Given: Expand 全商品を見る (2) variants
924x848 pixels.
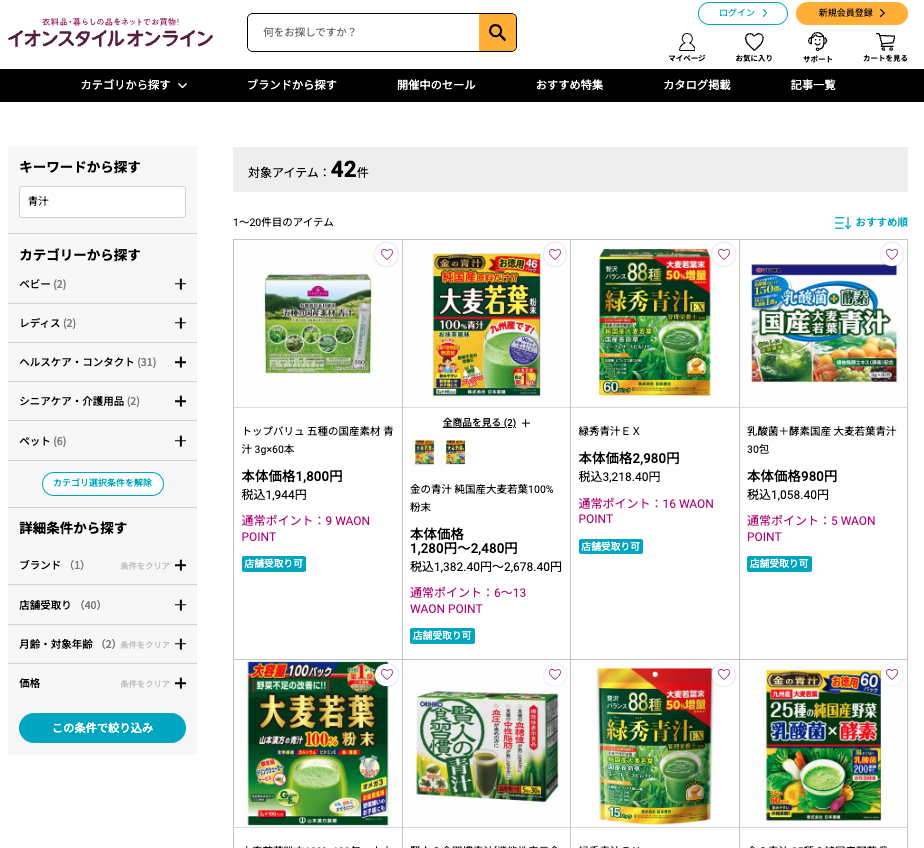Looking at the screenshot, I should point(486,423).
